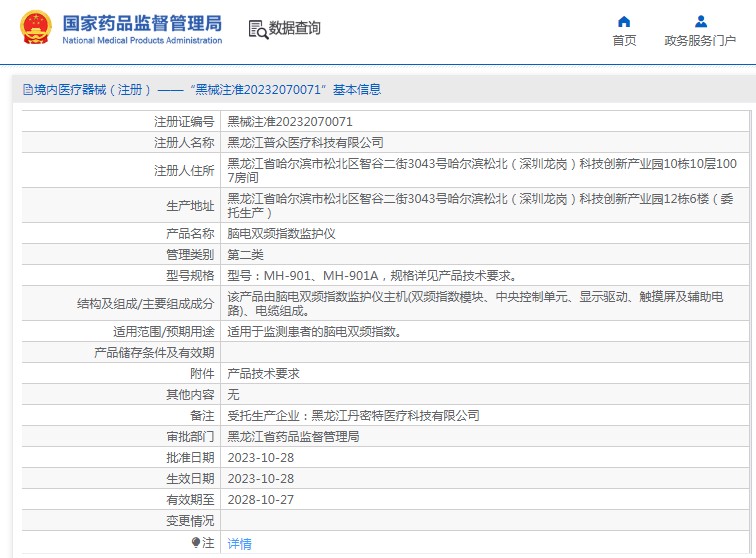This screenshot has height=558, width=756.
Task: Click the 适用范围/预期用途 label
Action: click(x=163, y=332)
